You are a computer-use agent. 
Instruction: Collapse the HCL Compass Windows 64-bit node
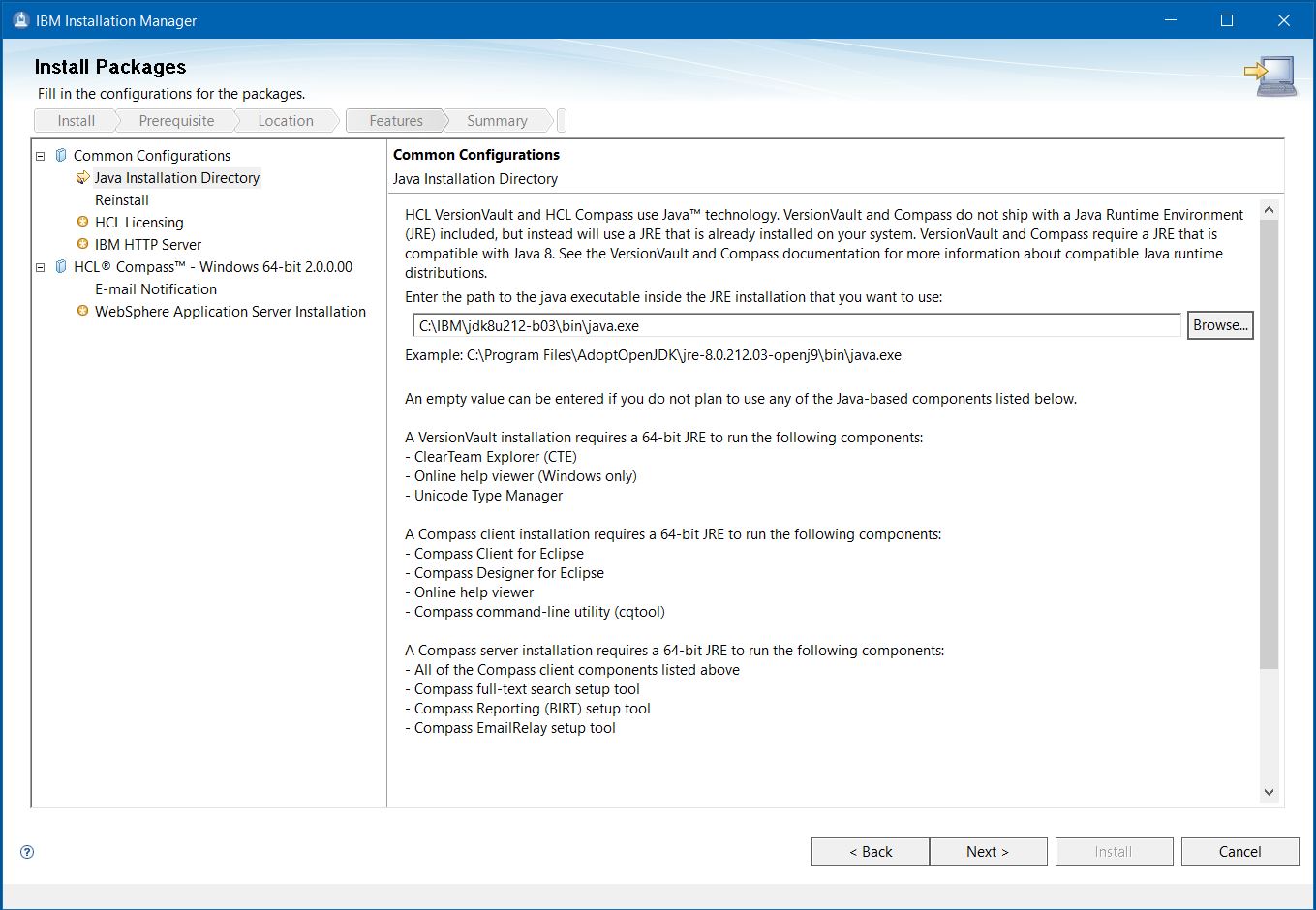tap(41, 267)
